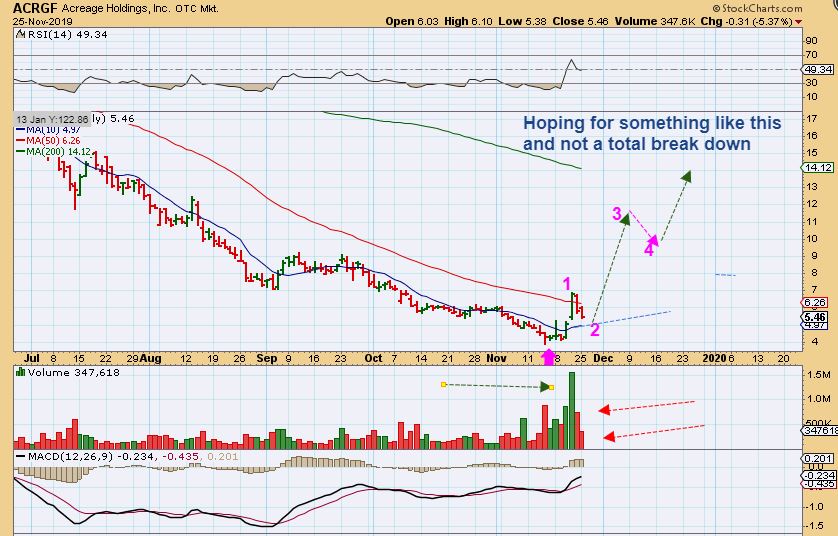Click the Nov month label on time axis
838x536 pixels.
pos(496,358)
